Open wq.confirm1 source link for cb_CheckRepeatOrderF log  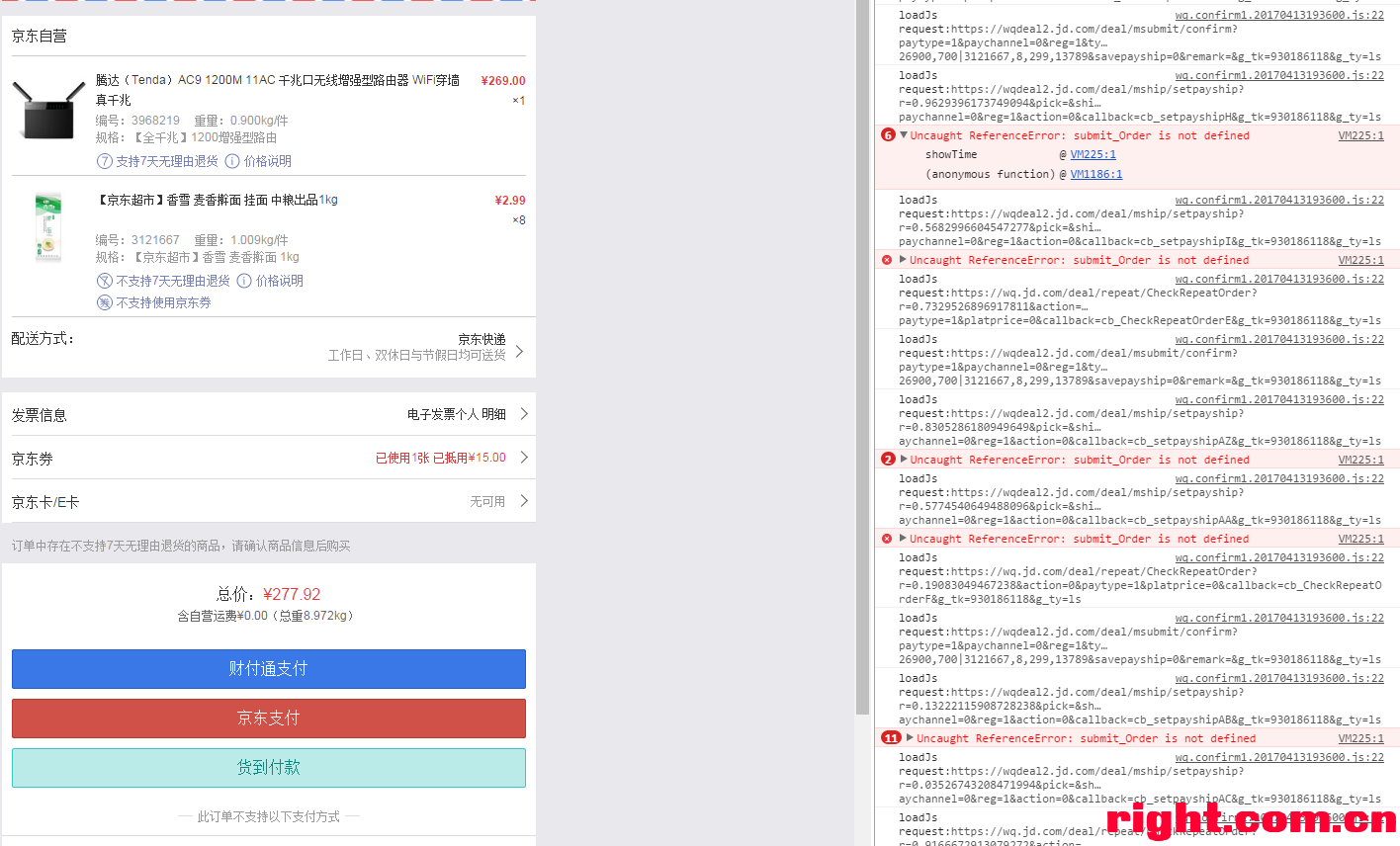tap(1279, 557)
